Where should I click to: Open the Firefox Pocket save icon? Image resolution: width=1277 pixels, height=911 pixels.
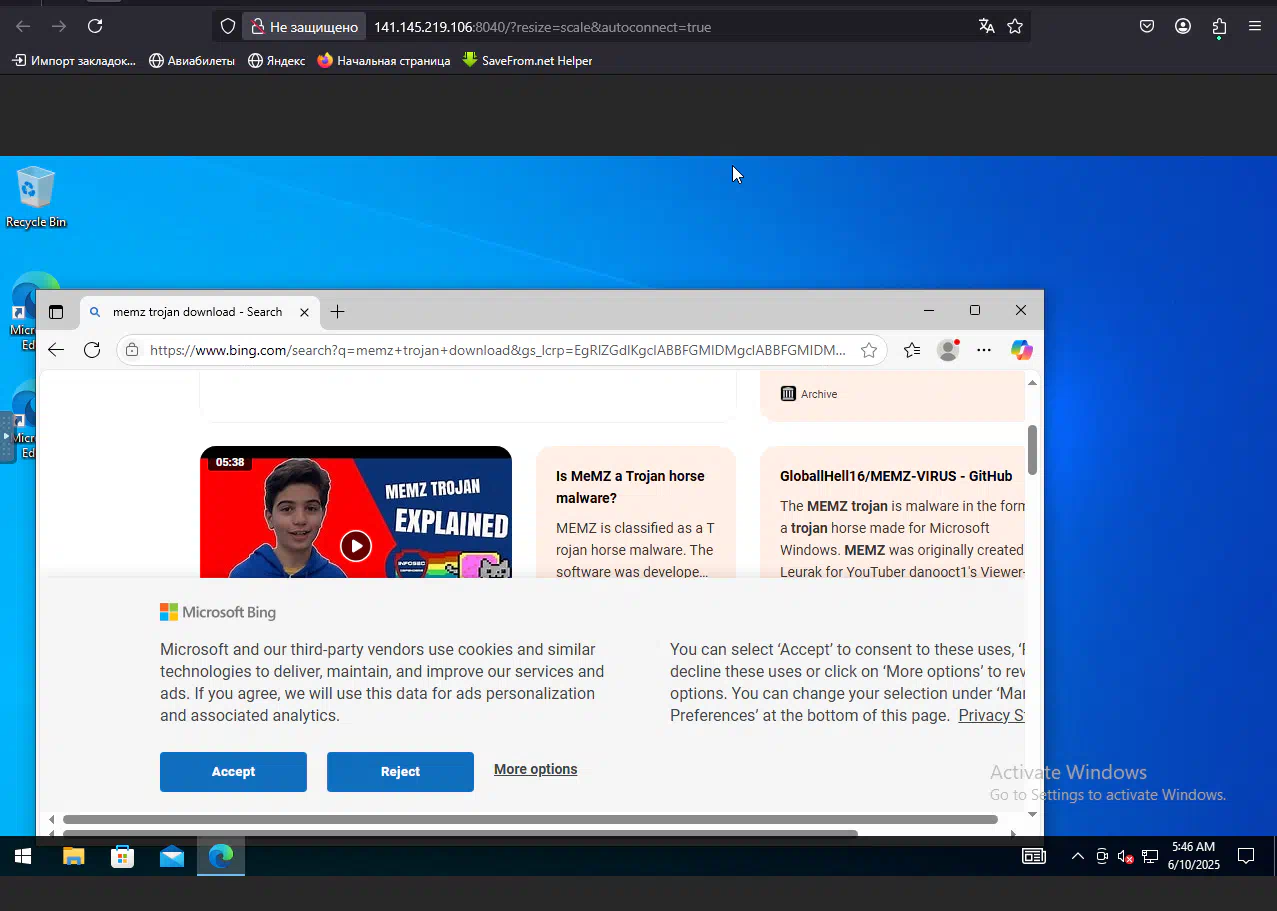[x=1147, y=27]
